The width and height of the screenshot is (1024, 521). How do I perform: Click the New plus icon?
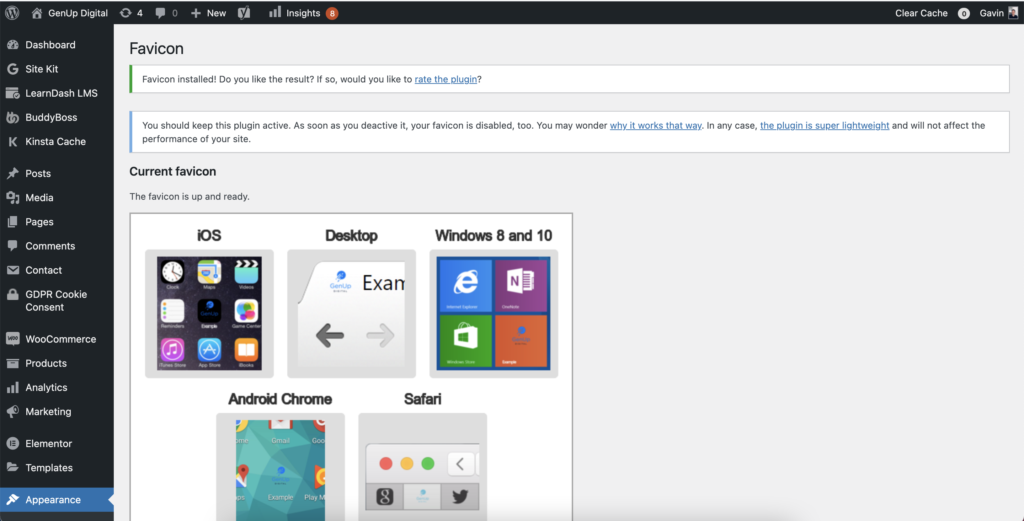click(x=195, y=13)
